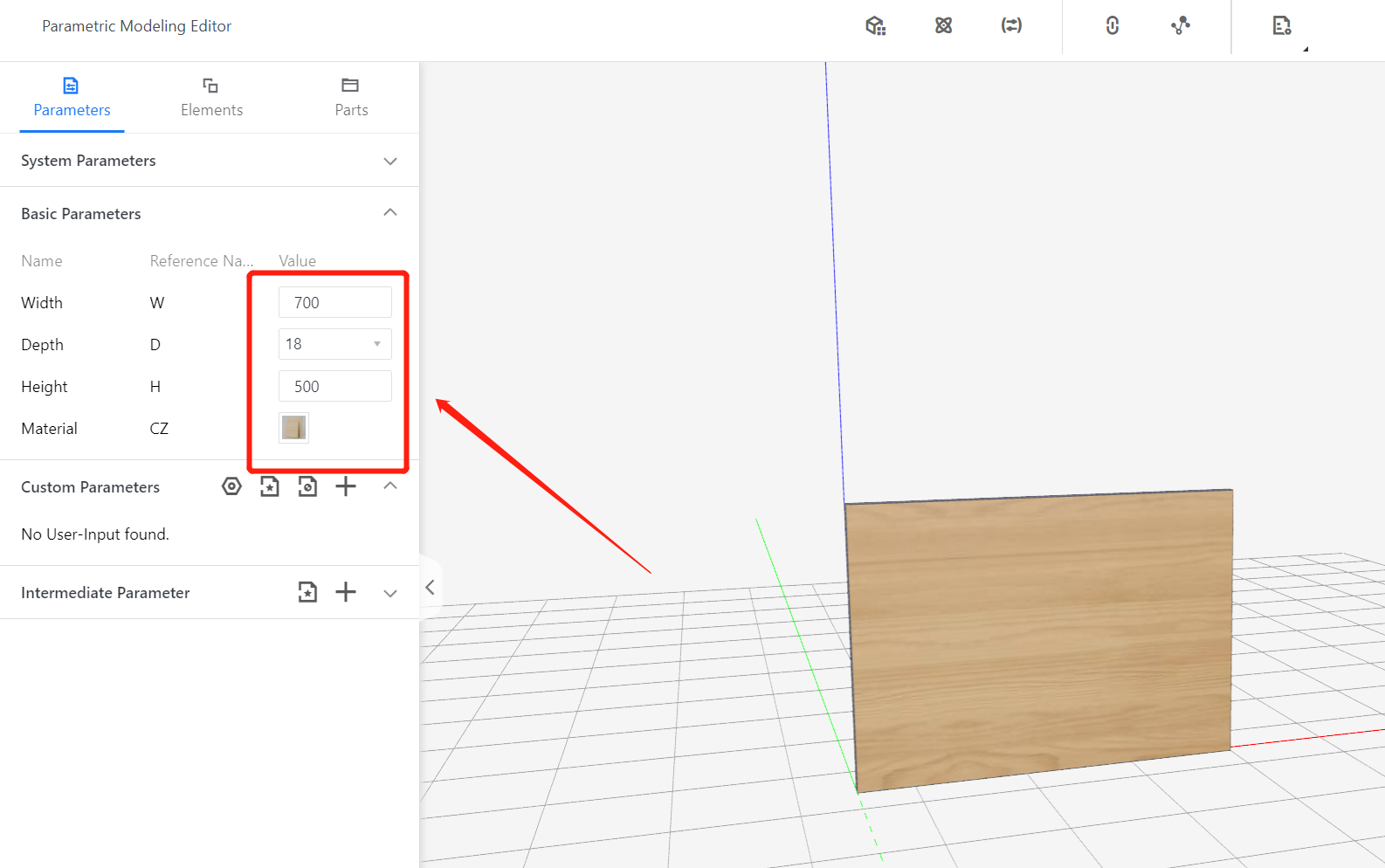The height and width of the screenshot is (868, 1385).
Task: Click the atom-shaped toolbar icon
Action: 943,26
